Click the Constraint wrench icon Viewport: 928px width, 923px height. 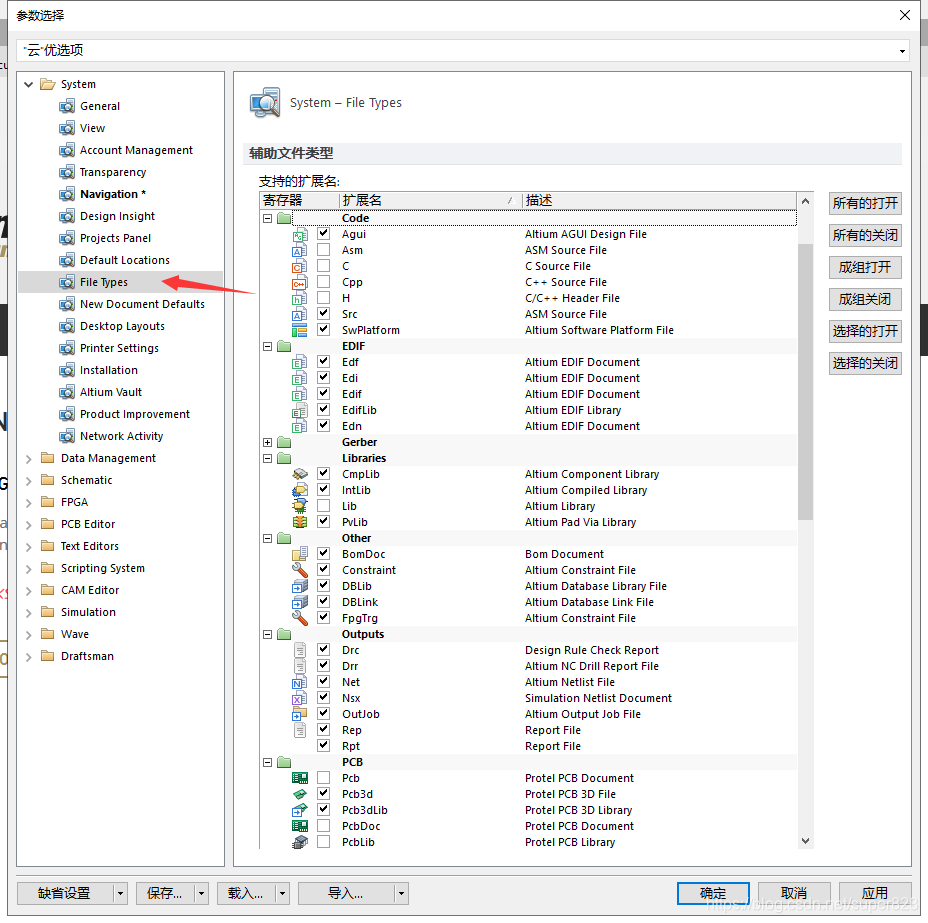[x=299, y=570]
